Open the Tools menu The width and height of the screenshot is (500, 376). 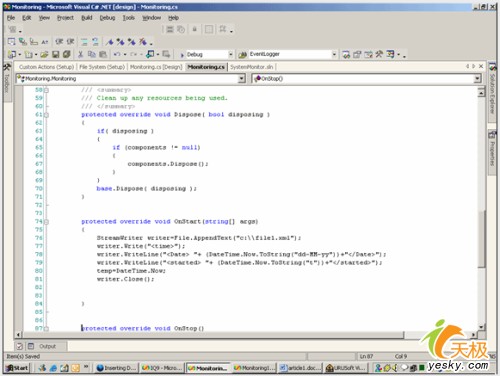(129, 18)
